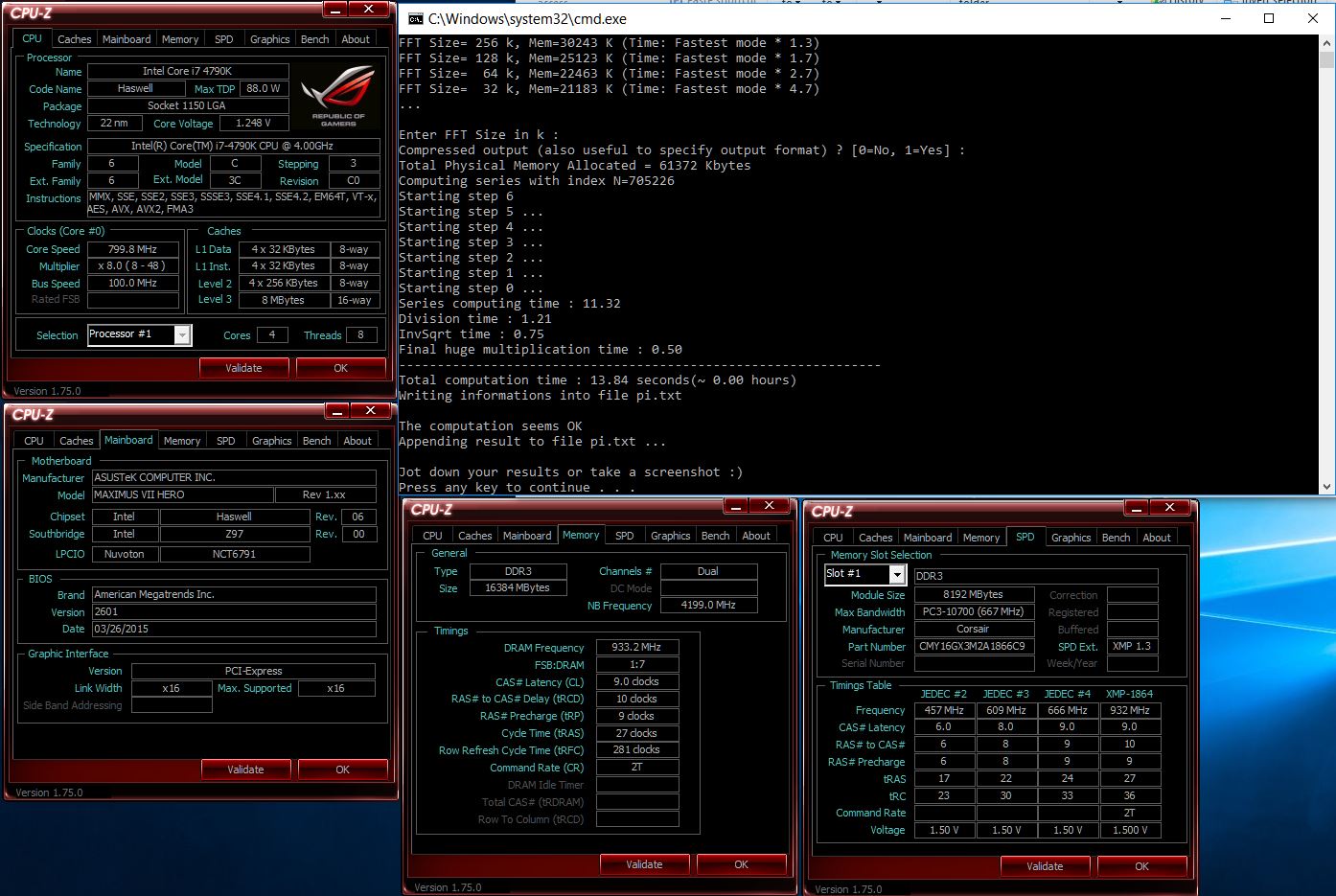
Task: Click memory size '16384 MBytes'
Action: coord(518,588)
